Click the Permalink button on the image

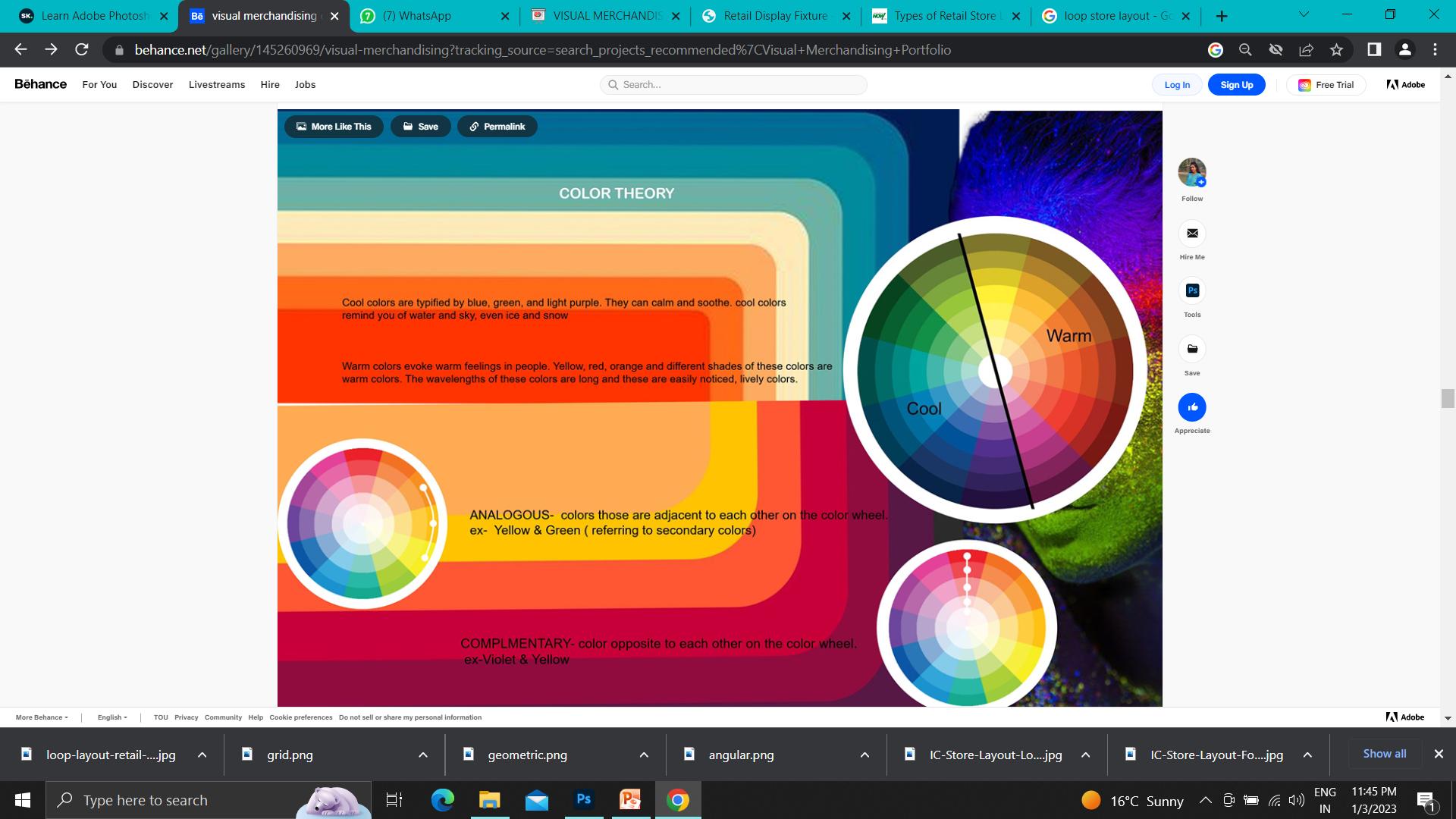click(x=497, y=127)
